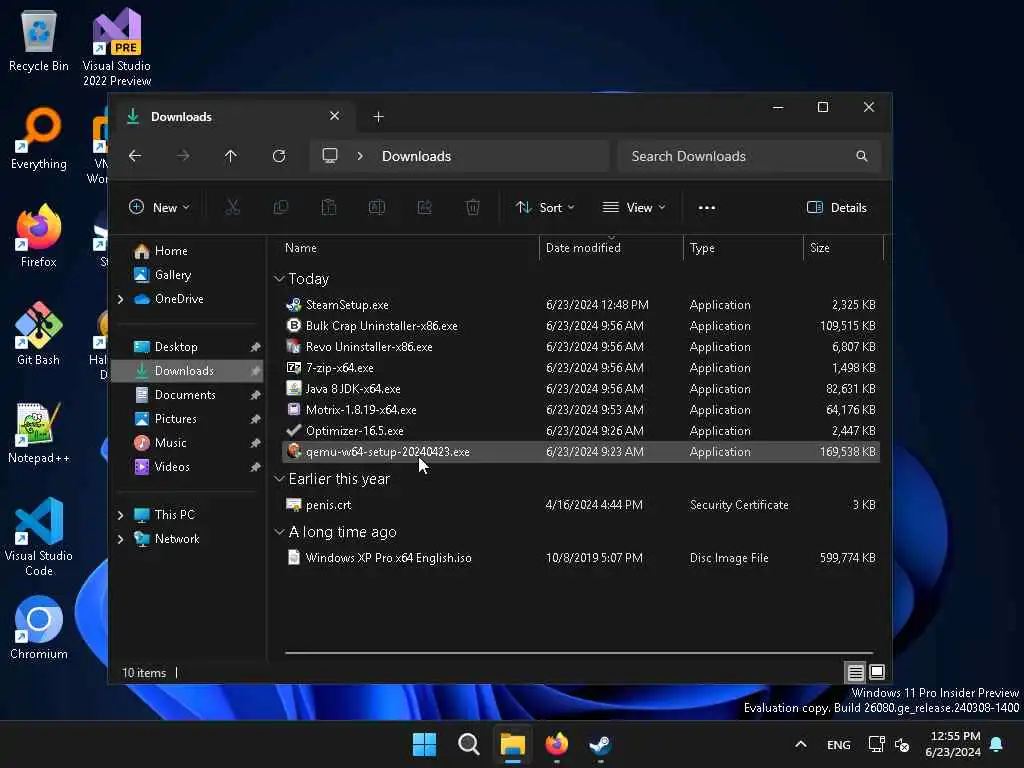The width and height of the screenshot is (1024, 768).
Task: Click the search magnifier in Search Downloads box
Action: pyautogui.click(x=862, y=156)
